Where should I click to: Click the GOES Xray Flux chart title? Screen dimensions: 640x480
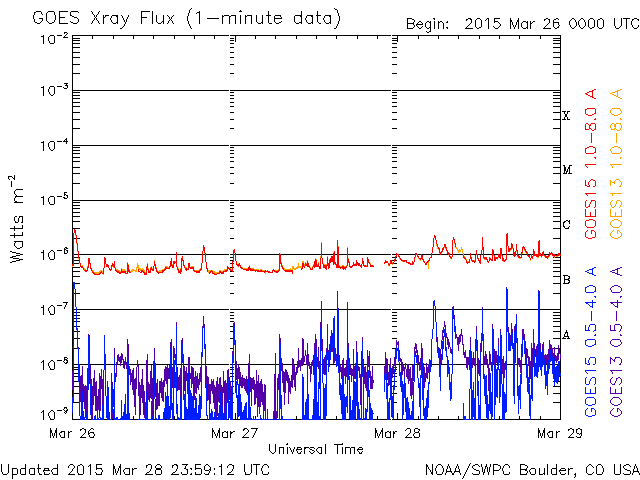tap(186, 18)
